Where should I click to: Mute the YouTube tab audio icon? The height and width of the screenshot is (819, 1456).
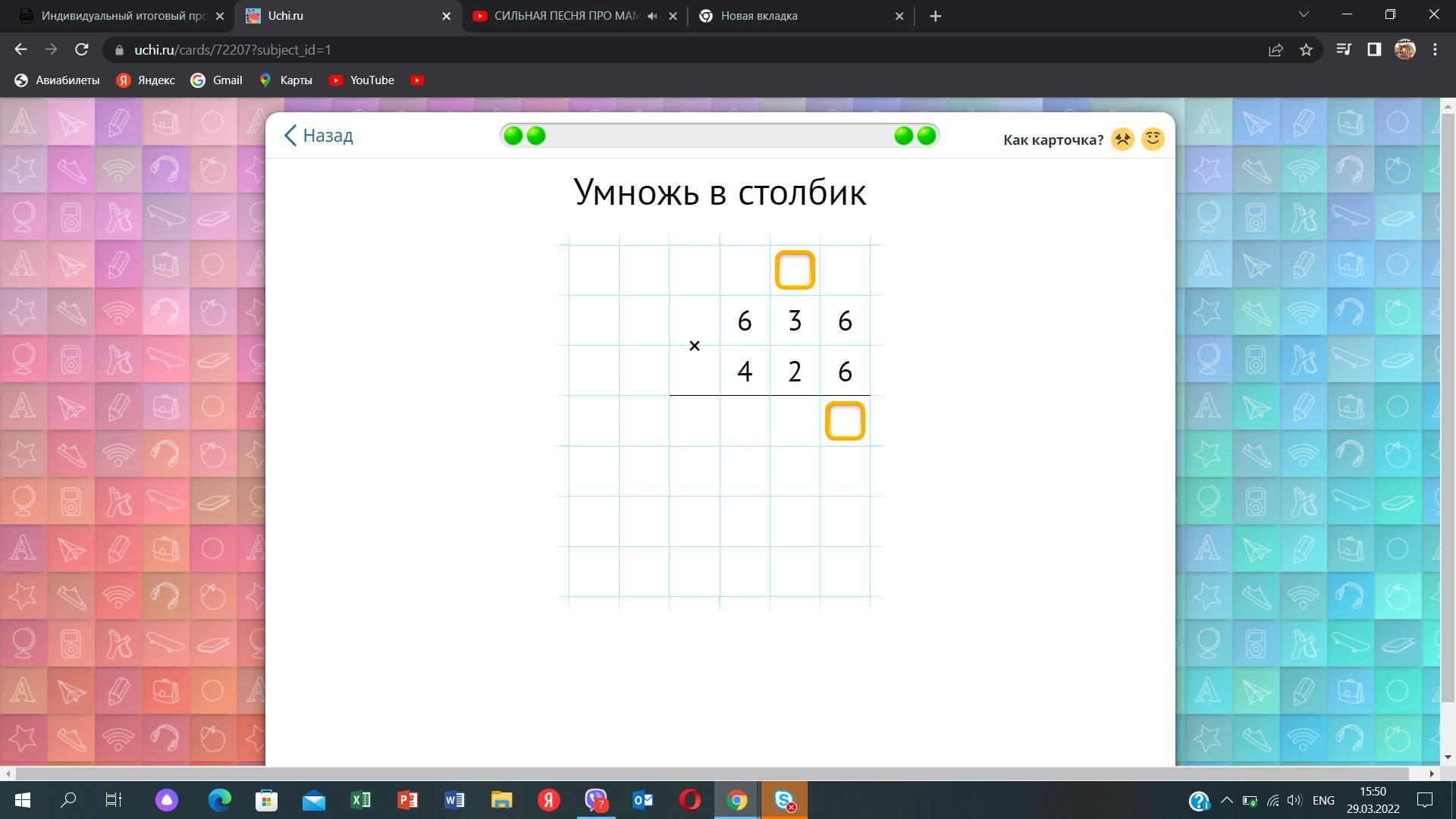(652, 16)
